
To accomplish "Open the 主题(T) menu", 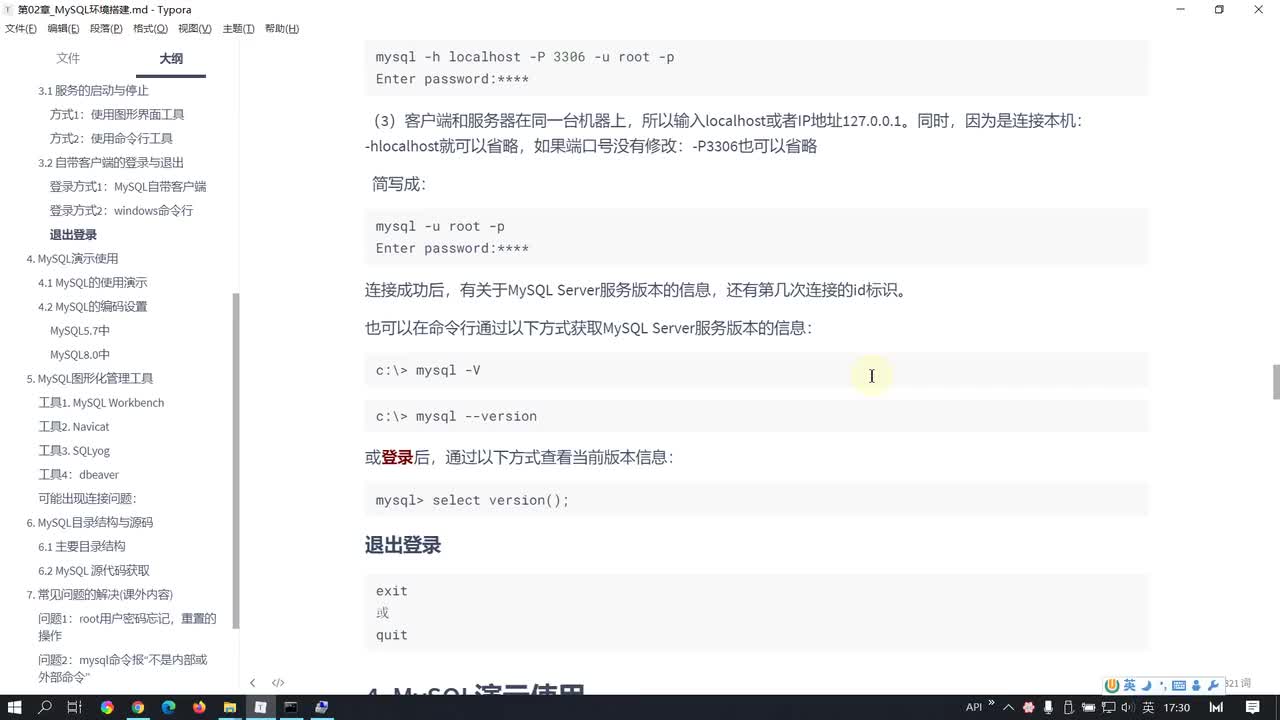I will pyautogui.click(x=238, y=29).
